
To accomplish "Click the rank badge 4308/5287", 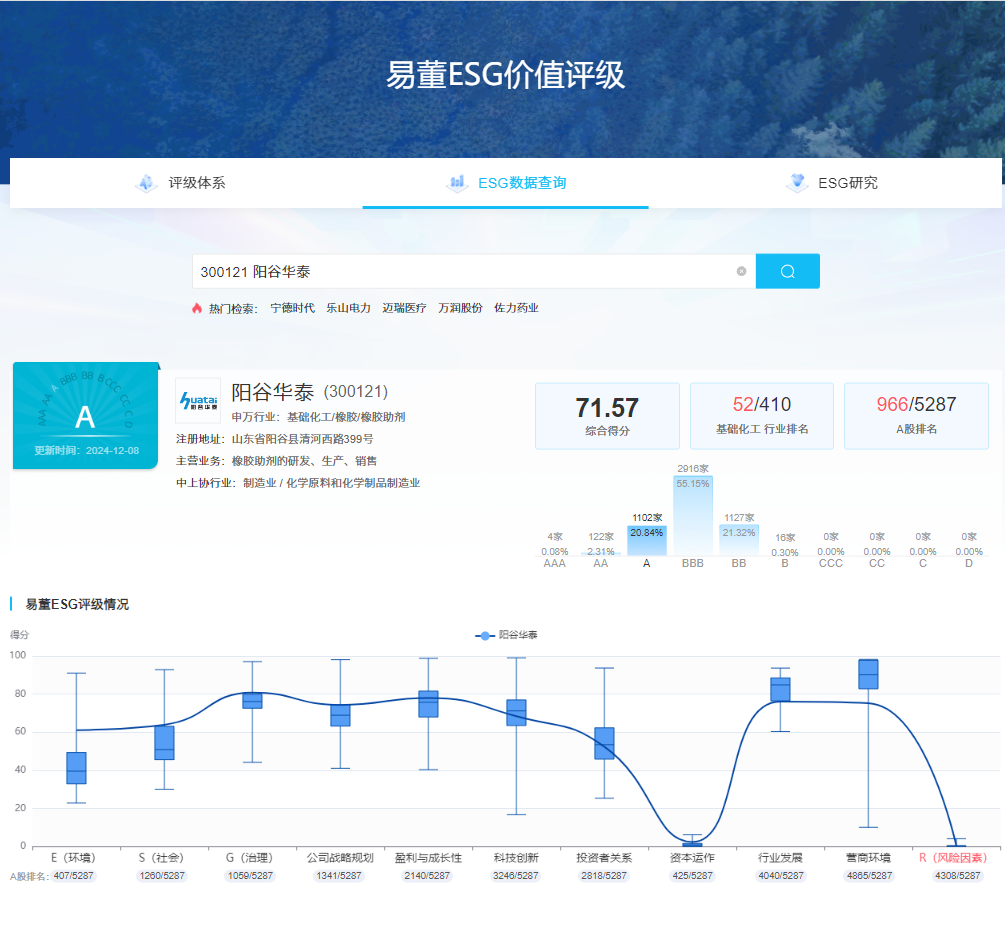I will [x=958, y=876].
